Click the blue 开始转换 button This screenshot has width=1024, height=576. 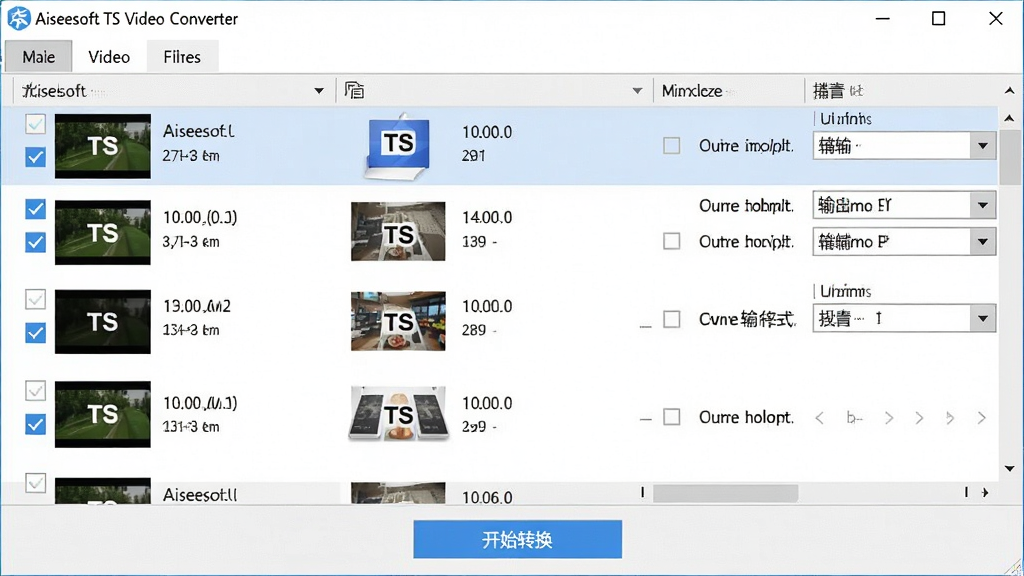click(517, 539)
